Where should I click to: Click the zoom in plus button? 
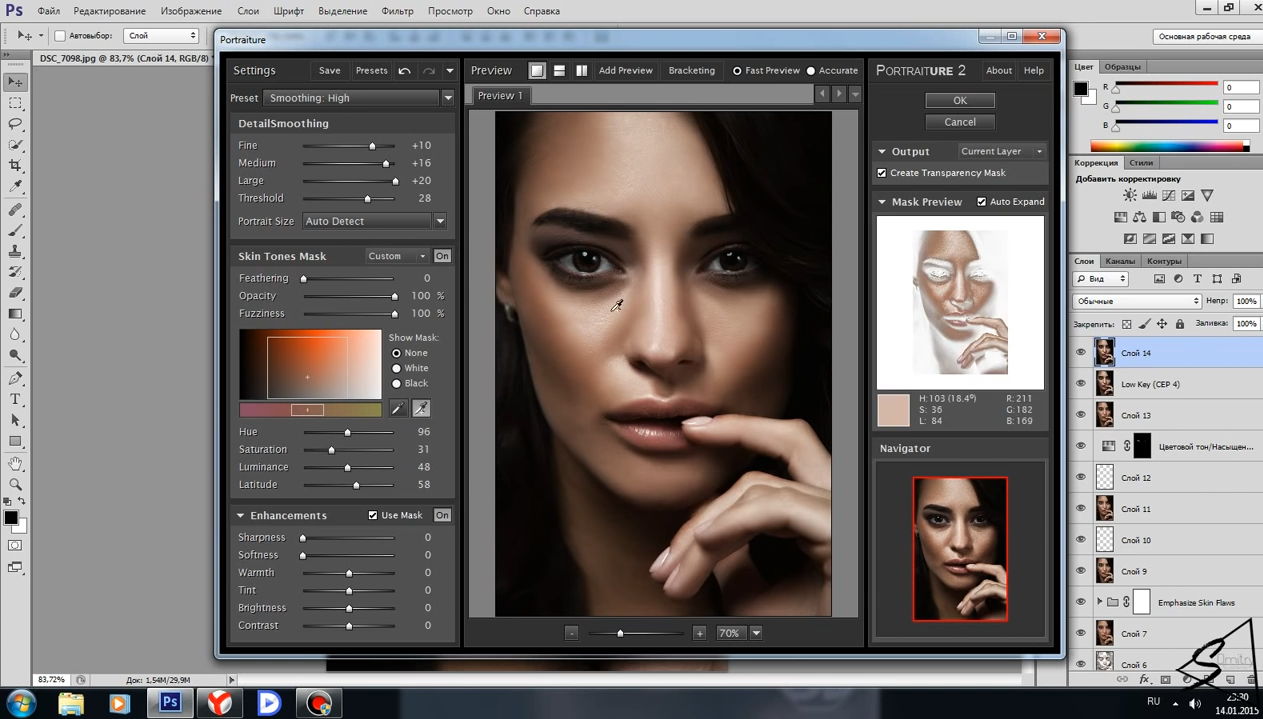point(699,633)
